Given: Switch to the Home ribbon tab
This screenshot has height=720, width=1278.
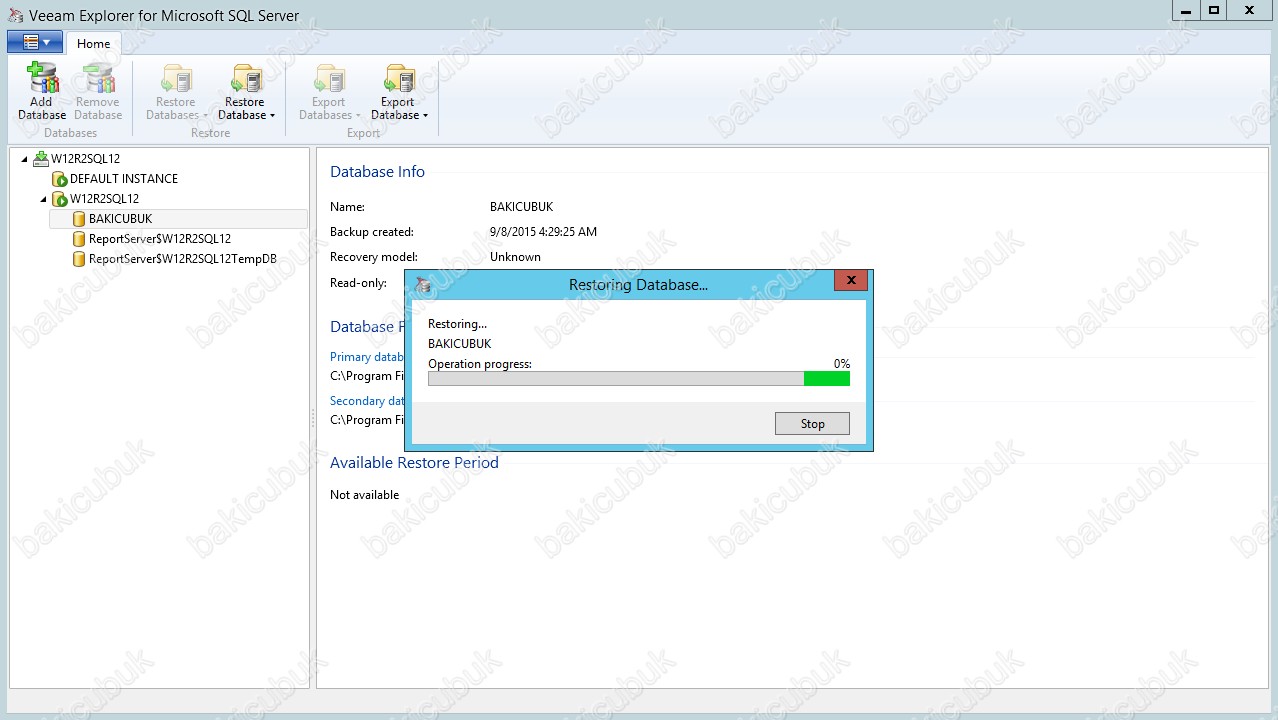Looking at the screenshot, I should pyautogui.click(x=94, y=44).
